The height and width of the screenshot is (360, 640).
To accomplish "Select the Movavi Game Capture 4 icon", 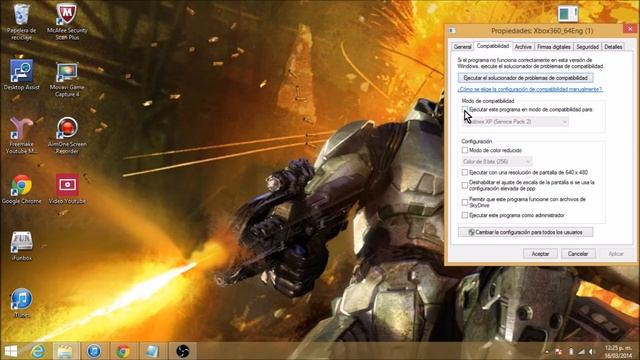I will point(67,79).
